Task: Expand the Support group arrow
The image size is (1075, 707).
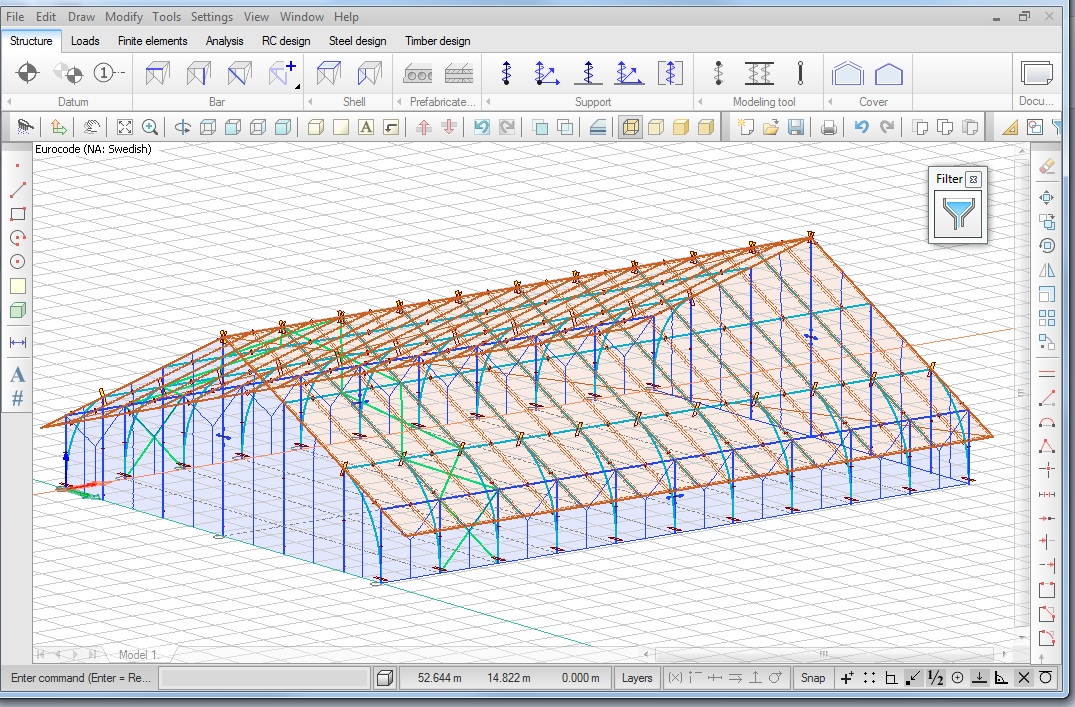Action: click(x=488, y=101)
